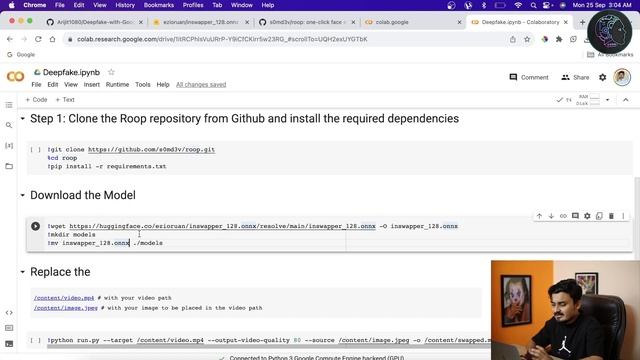The image size is (640, 360).
Task: Run the git clone cell bracket
Action: (x=36, y=149)
